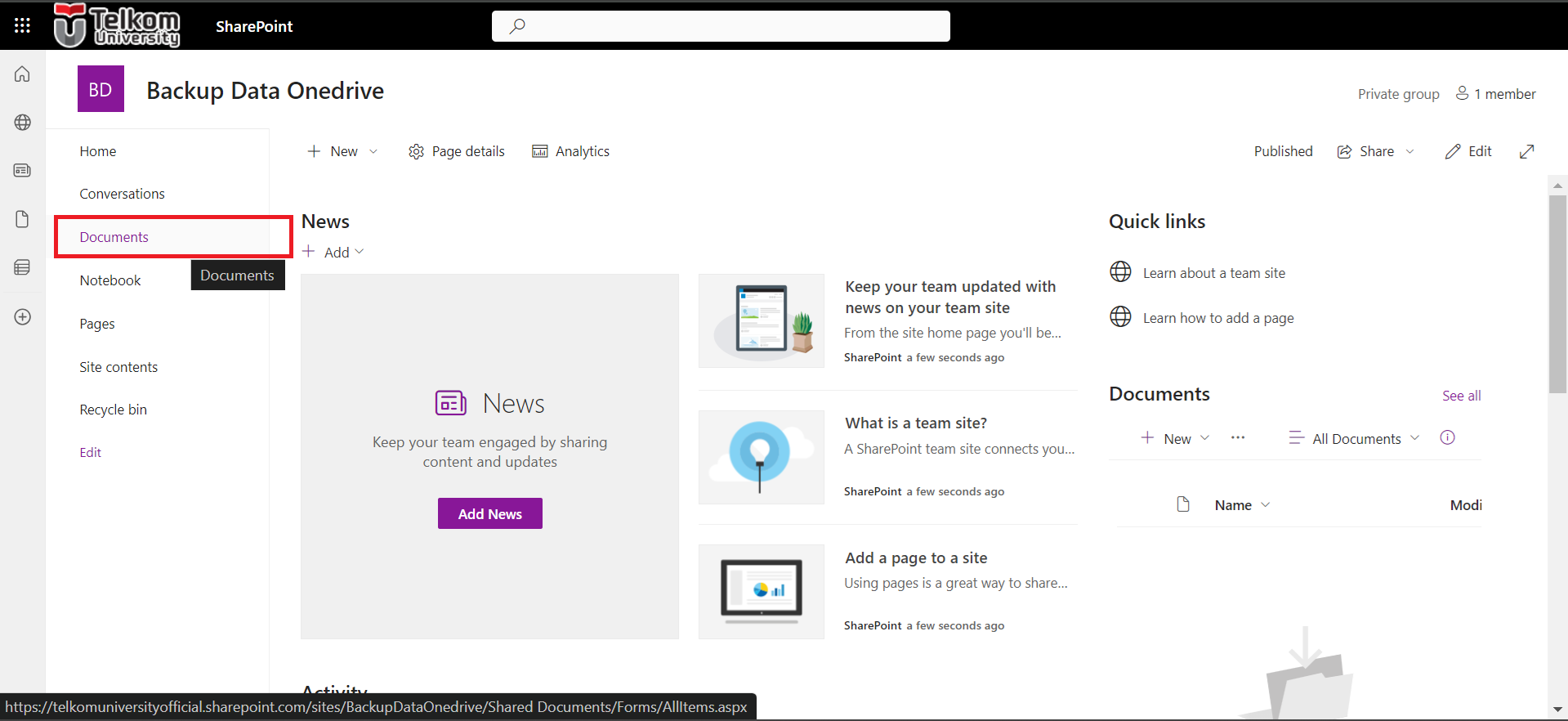Click the Published status label

pyautogui.click(x=1283, y=151)
